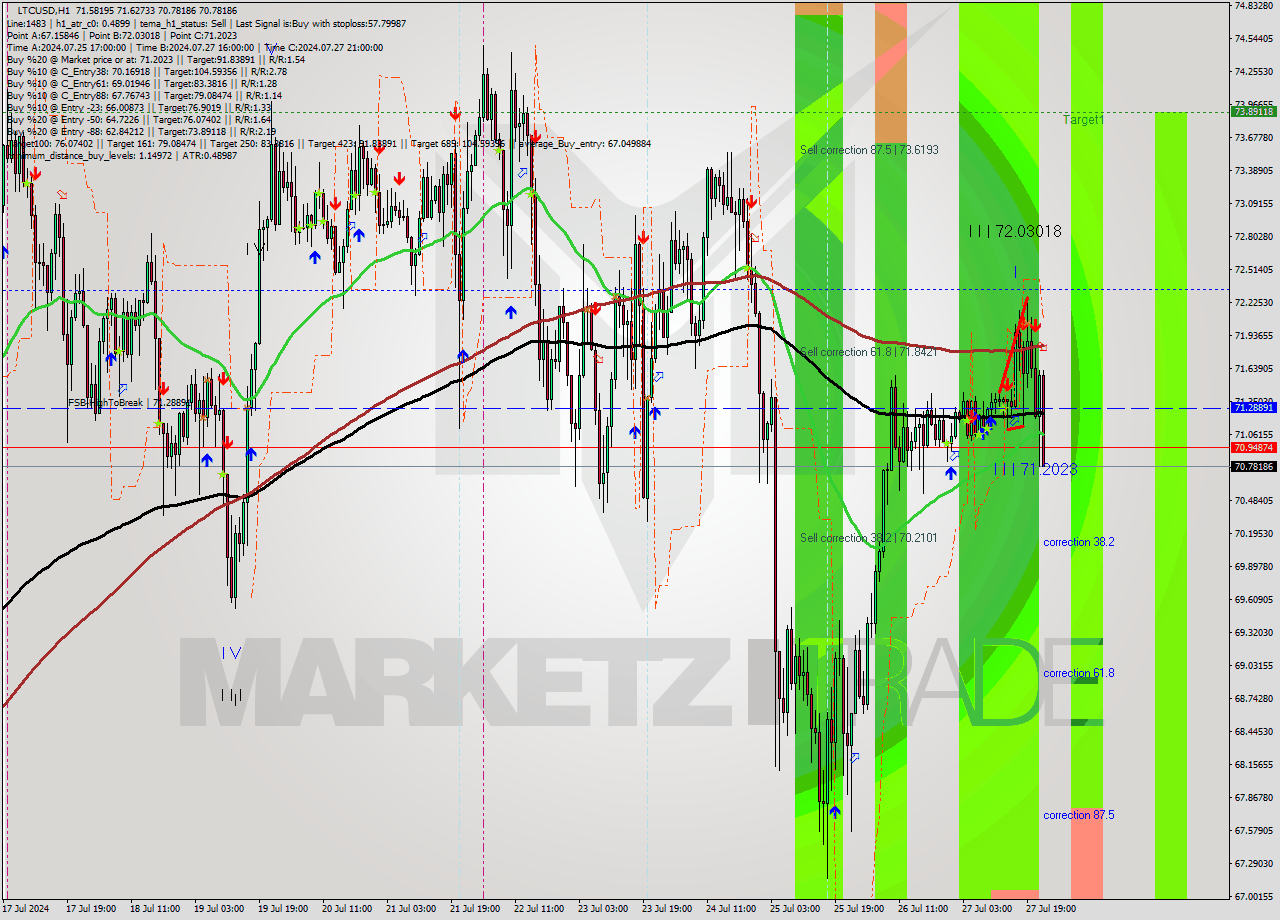Click the LTCUSD,H1 symbol title
Image resolution: width=1280 pixels, height=920 pixels.
[44, 10]
